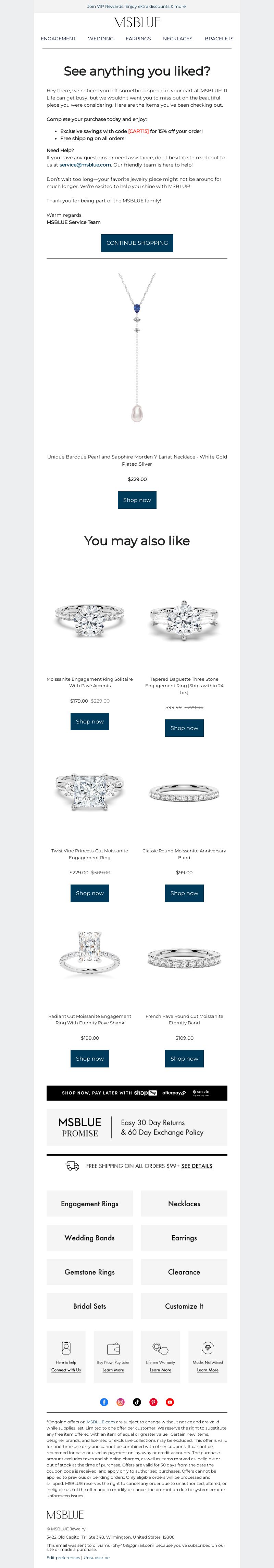Click the Lifetime Warranty icon
Screen dimensions: 274x1568
pos(161,1348)
